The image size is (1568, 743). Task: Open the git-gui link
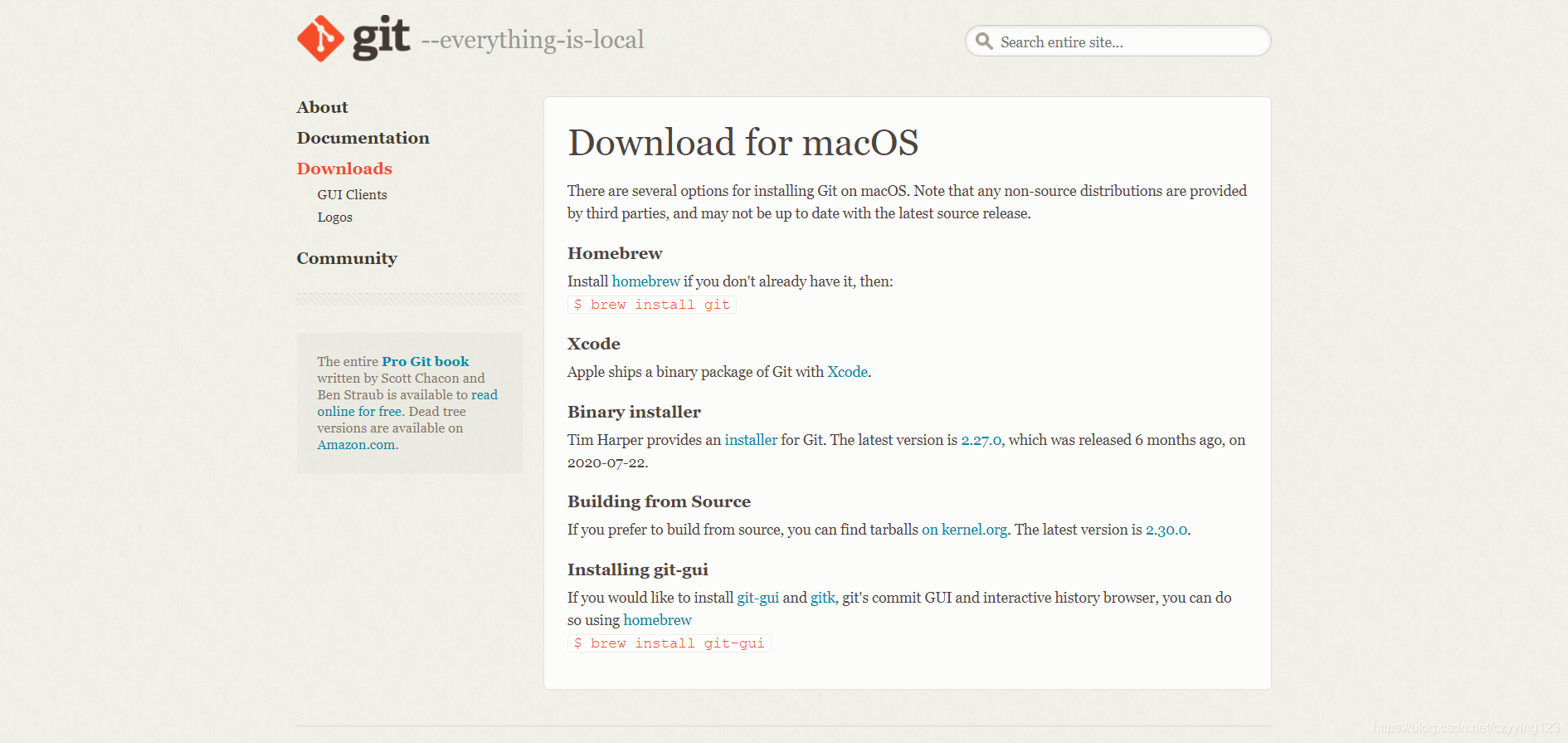pos(757,598)
